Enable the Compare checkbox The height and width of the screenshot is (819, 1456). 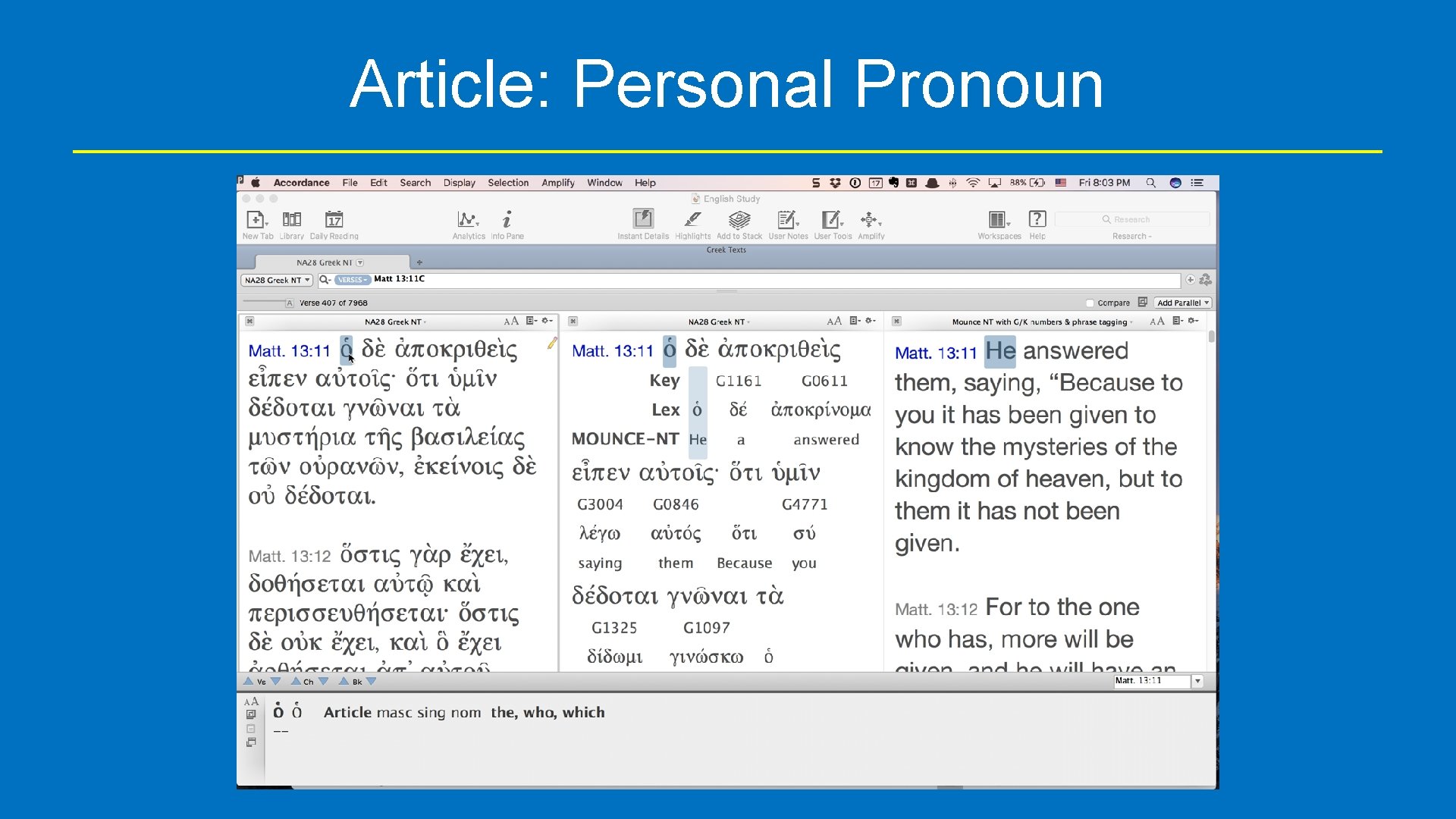(x=1090, y=303)
